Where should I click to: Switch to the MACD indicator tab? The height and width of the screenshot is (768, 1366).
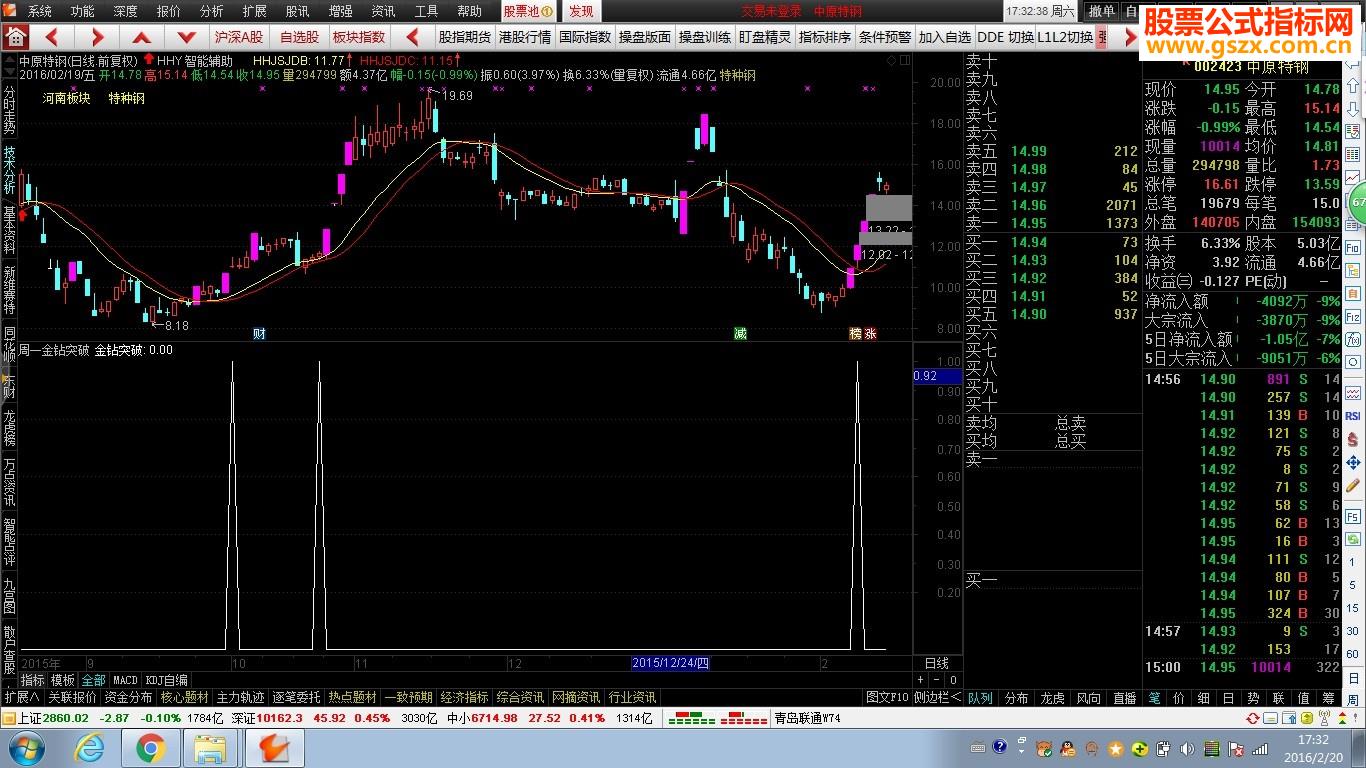coord(125,680)
